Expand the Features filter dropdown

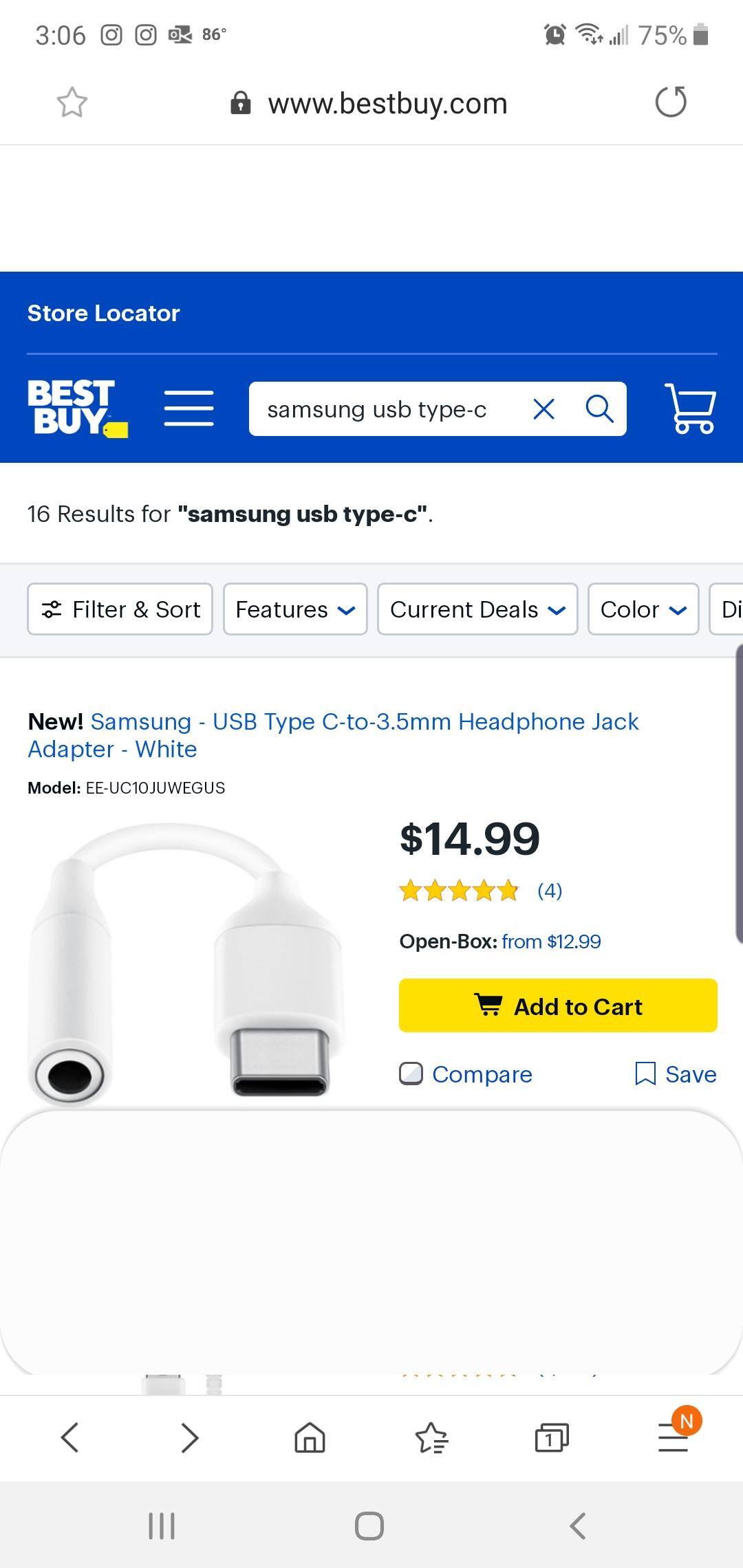[295, 609]
